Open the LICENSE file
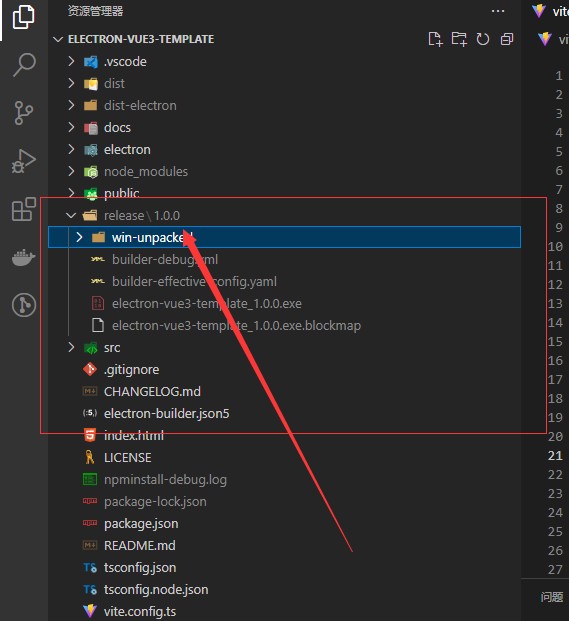 [x=128, y=457]
